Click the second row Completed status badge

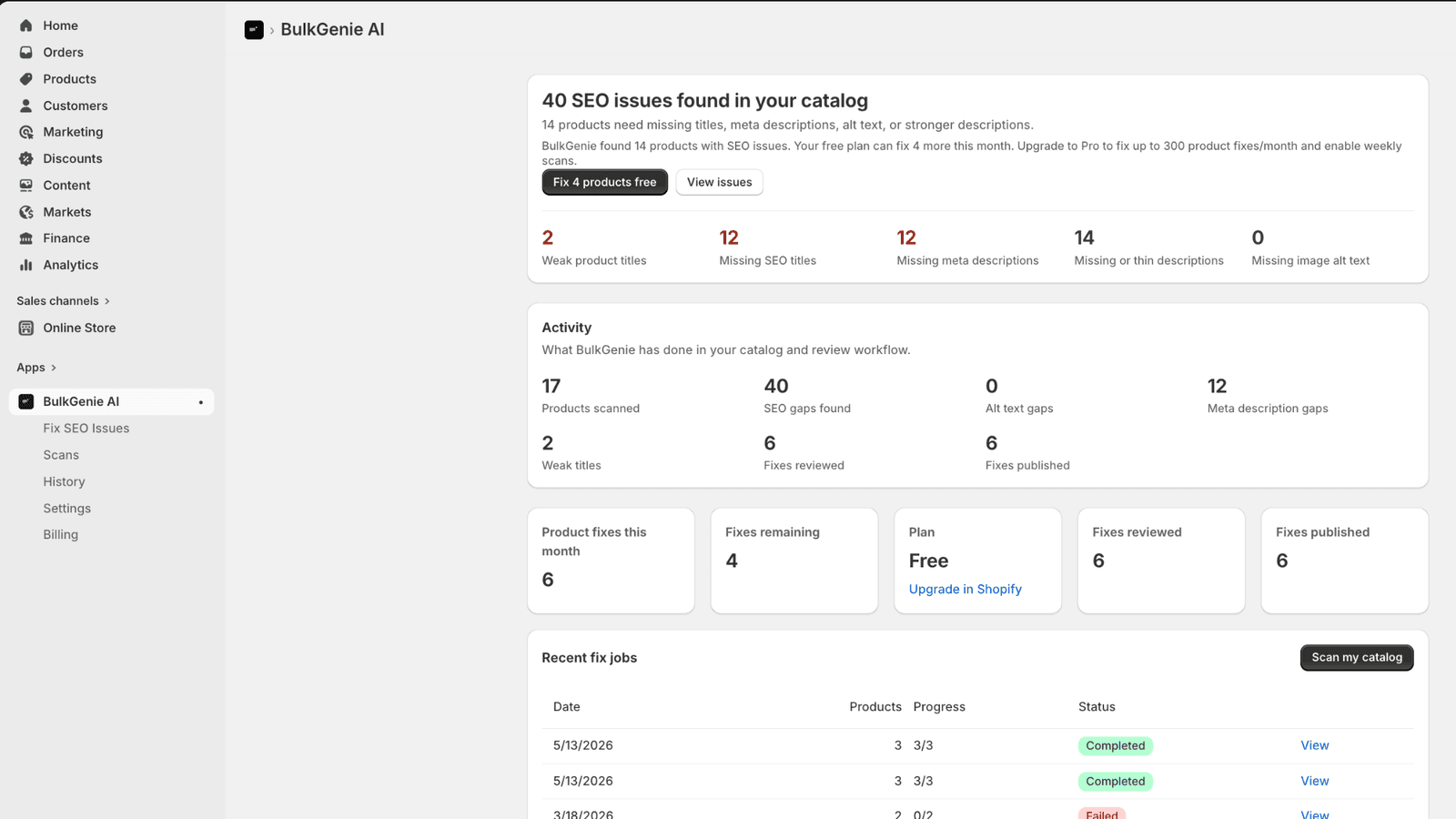coord(1116,782)
